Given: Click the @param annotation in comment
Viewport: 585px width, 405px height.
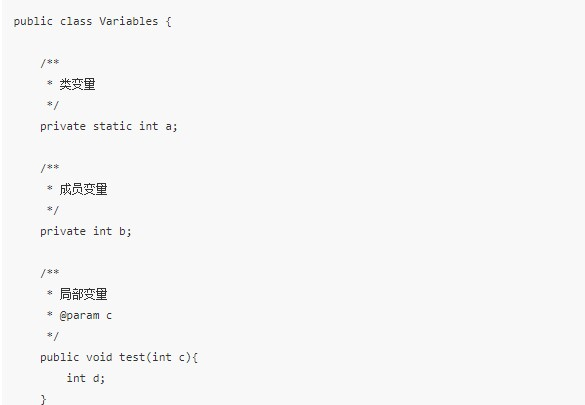Looking at the screenshot, I should 79,316.
